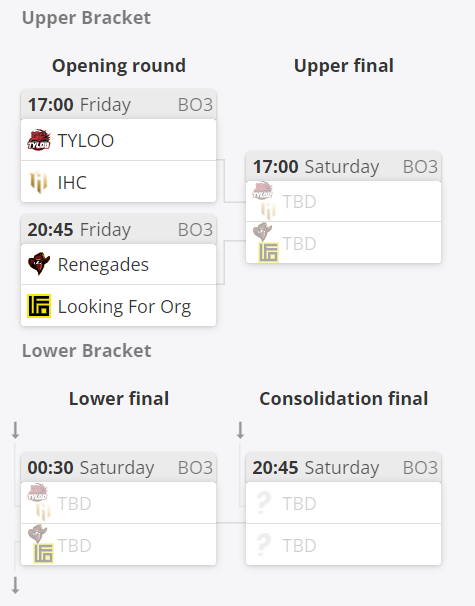Open the 20:45 Friday BO3 match header
The width and height of the screenshot is (475, 606).
pyautogui.click(x=118, y=229)
